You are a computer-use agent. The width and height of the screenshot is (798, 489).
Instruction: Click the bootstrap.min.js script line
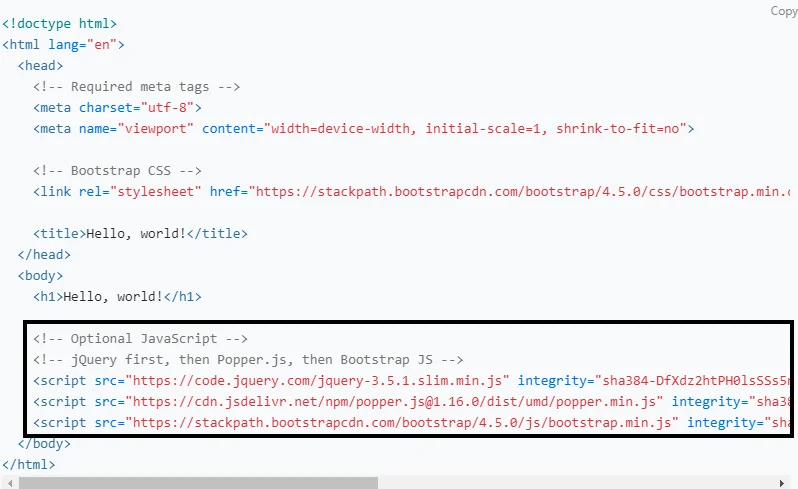click(412, 423)
